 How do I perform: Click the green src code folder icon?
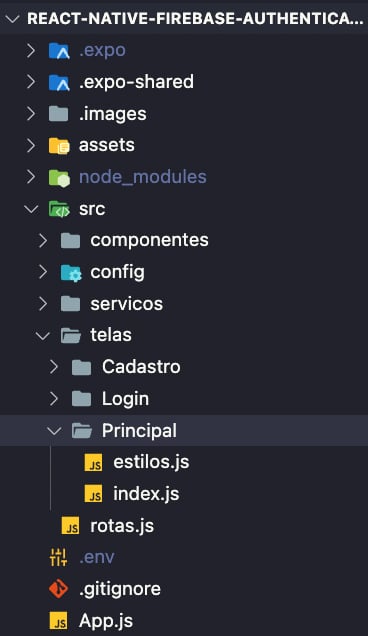pos(59,209)
